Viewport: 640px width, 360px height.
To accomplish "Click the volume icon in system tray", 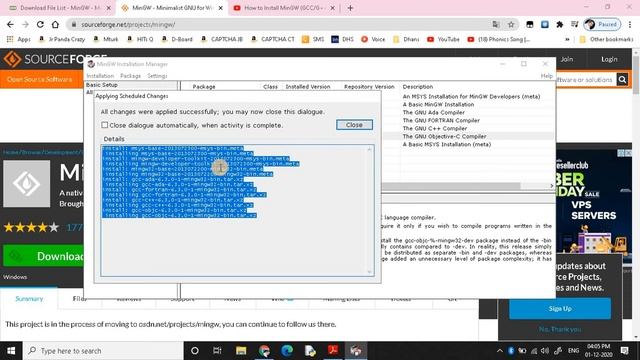I will 545,351.
